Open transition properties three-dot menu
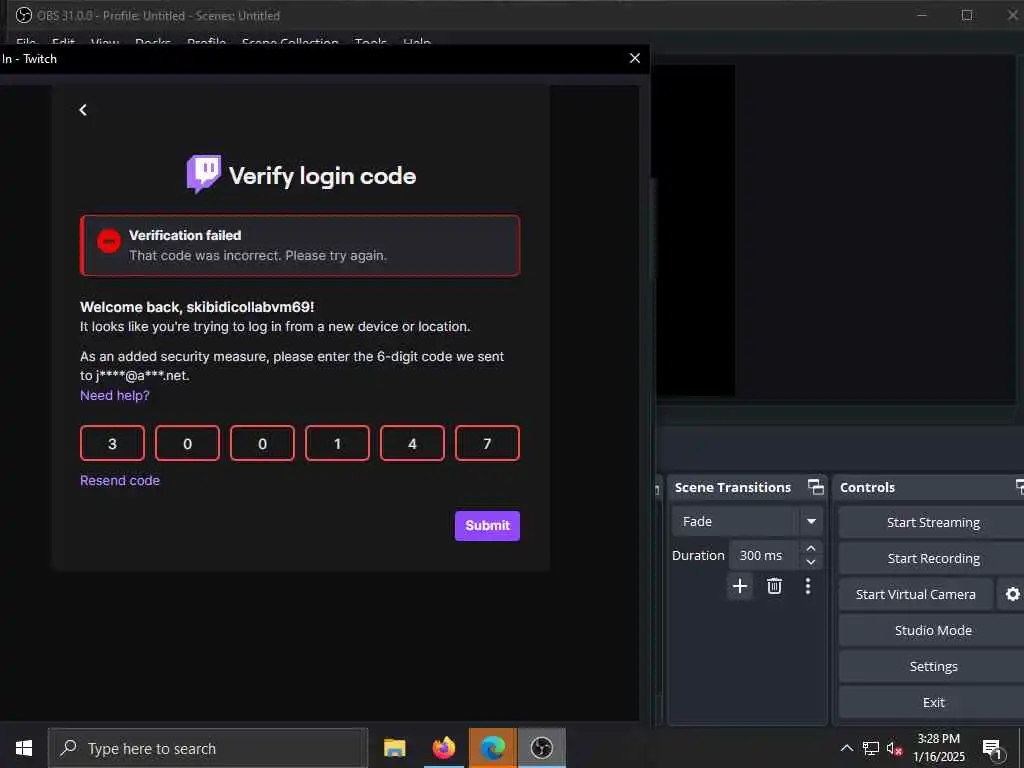This screenshot has width=1024, height=768. [808, 586]
